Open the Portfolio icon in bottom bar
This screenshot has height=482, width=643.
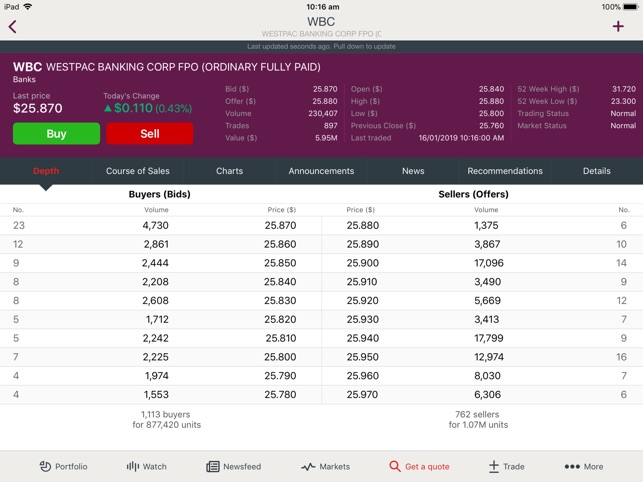tap(45, 466)
